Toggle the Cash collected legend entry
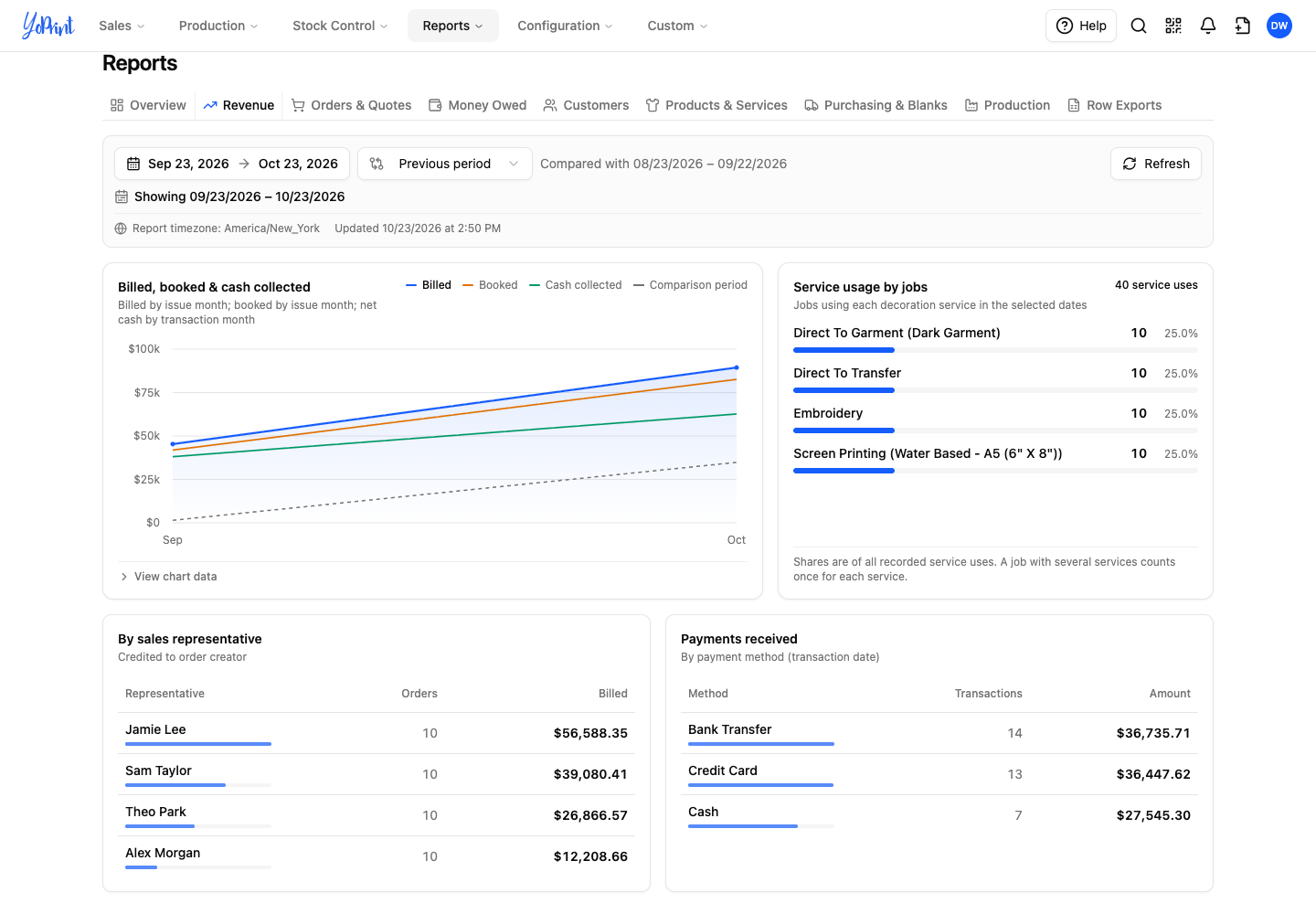 coord(576,285)
